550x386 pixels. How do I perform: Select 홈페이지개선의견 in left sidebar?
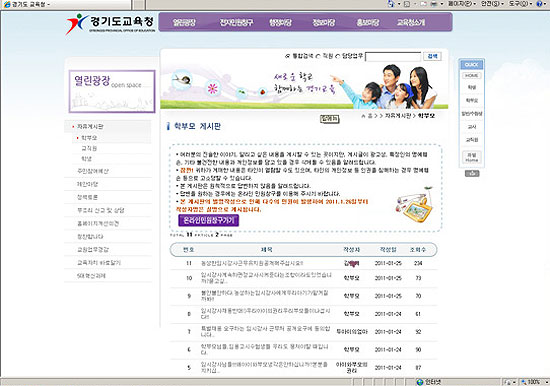tap(98, 224)
